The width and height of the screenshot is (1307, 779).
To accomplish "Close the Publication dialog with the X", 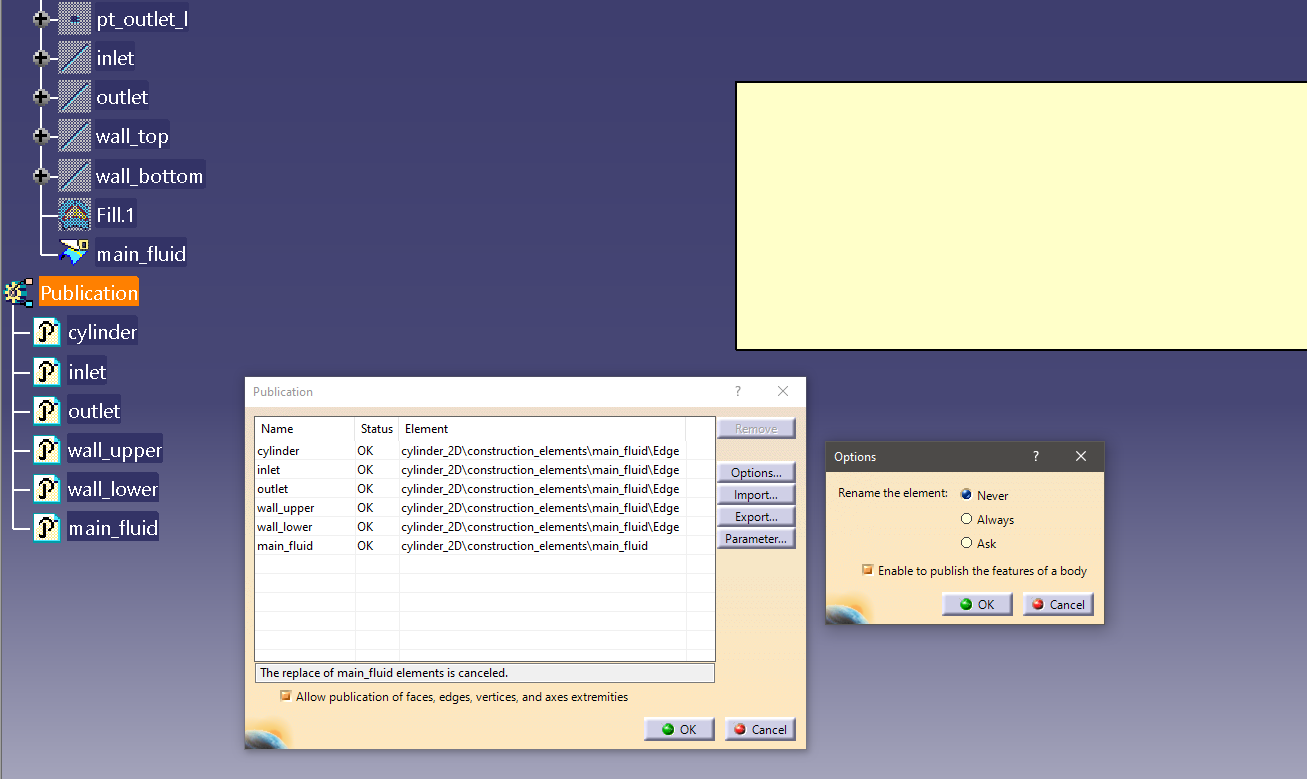I will click(x=783, y=392).
